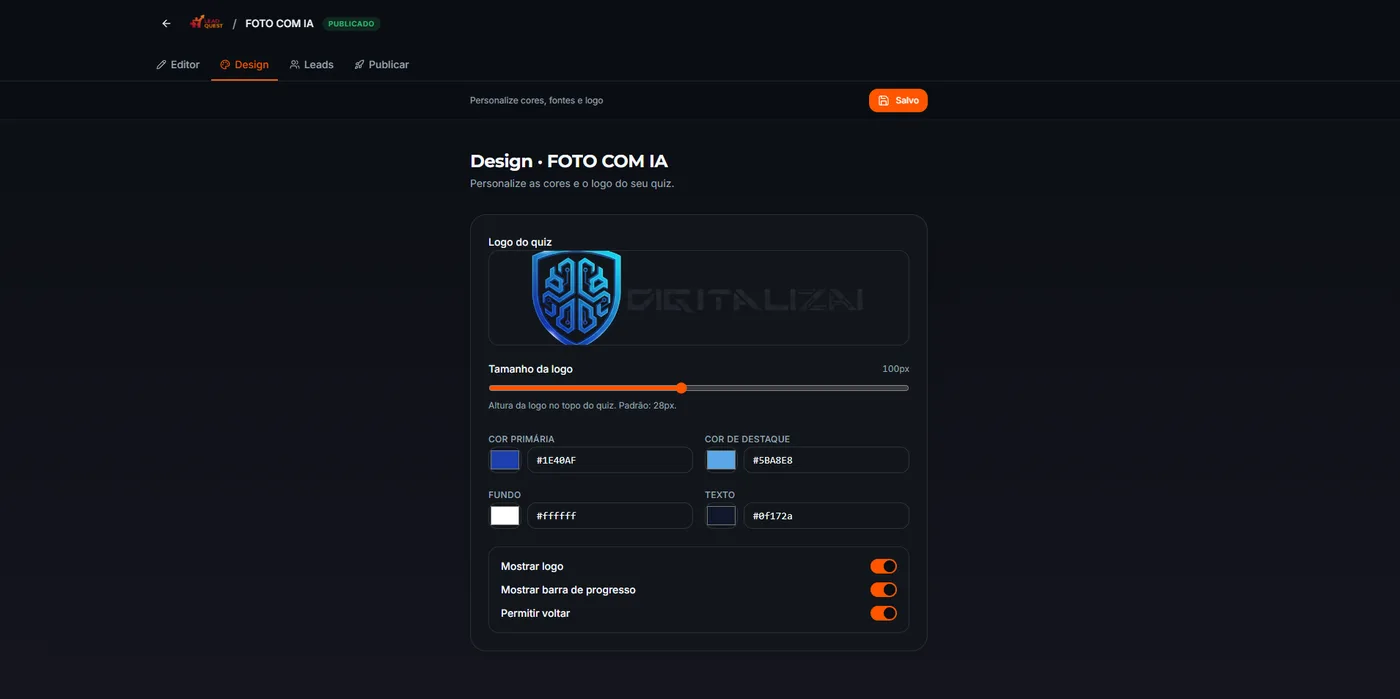This screenshot has height=699, width=1400.
Task: Open the Cor primária color swatch
Action: click(x=505, y=460)
